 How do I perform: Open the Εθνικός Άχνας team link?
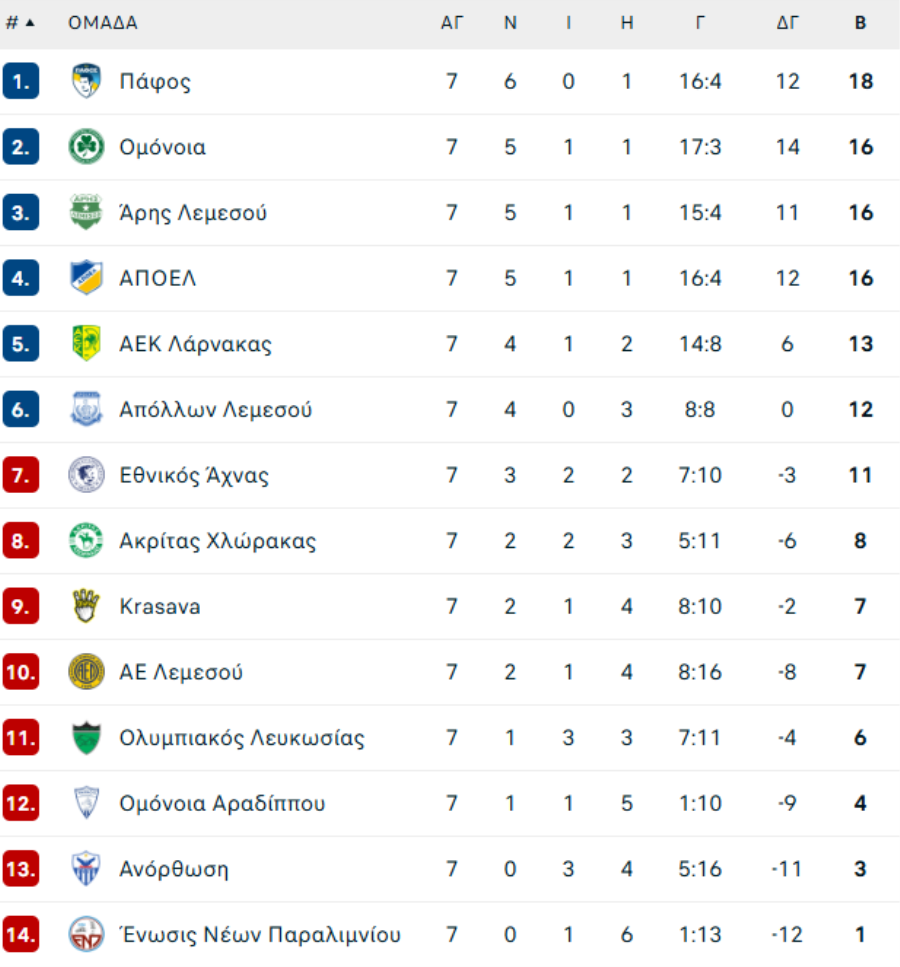coord(194,475)
